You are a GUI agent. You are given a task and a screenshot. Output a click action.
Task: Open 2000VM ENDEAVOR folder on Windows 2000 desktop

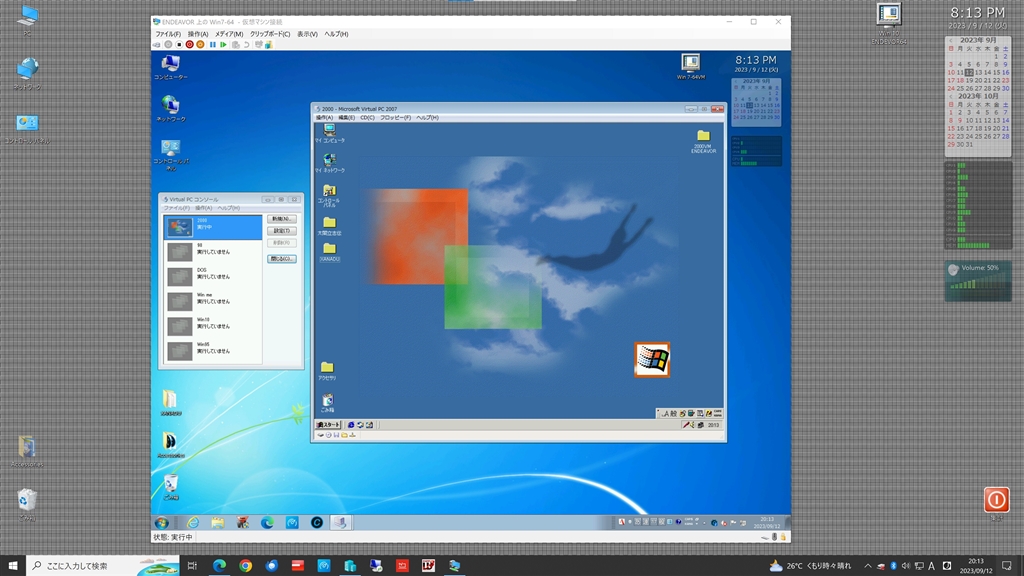tap(703, 140)
